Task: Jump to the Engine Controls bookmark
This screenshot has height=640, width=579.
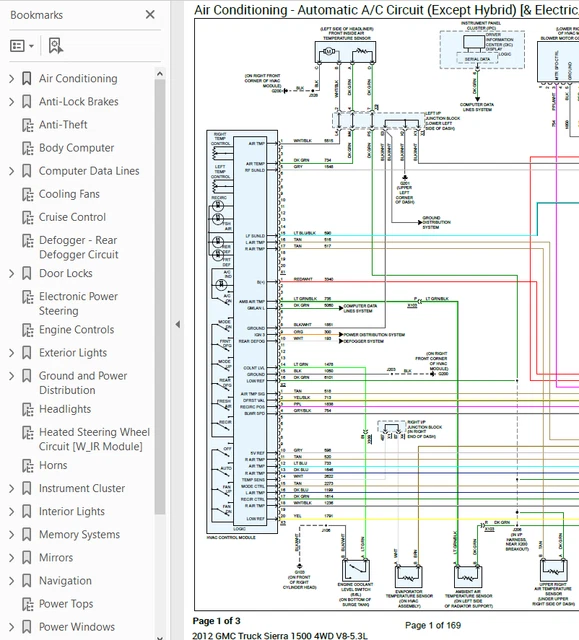Action: click(x=76, y=330)
